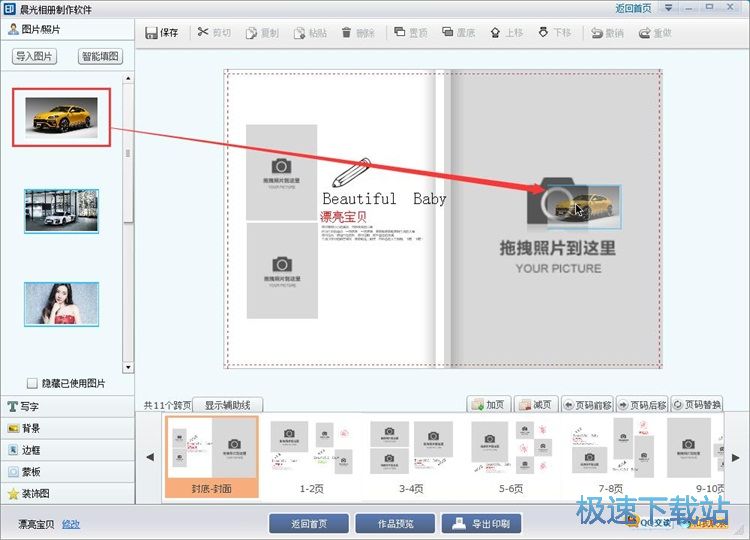Toggle the 隐藏已使用图片 checkbox
Viewport: 750px width, 540px height.
tap(32, 383)
